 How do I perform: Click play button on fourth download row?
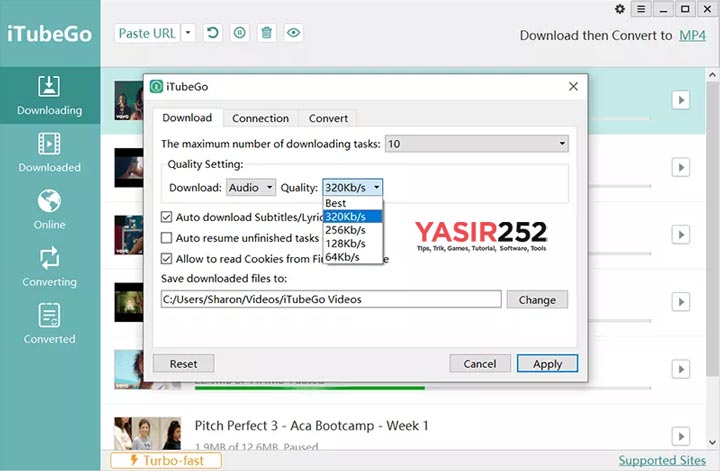click(x=681, y=302)
